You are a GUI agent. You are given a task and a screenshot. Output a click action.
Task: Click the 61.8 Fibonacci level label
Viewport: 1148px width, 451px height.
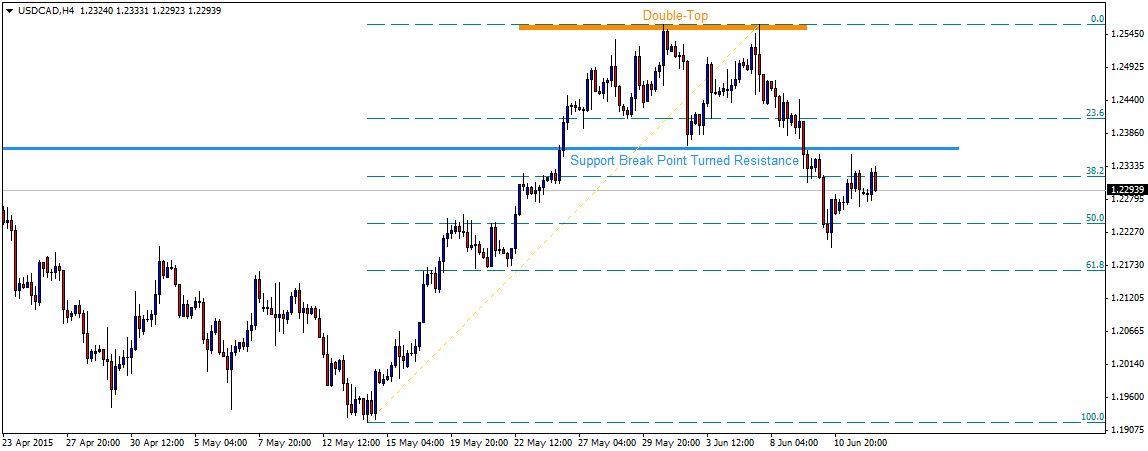coord(1095,264)
